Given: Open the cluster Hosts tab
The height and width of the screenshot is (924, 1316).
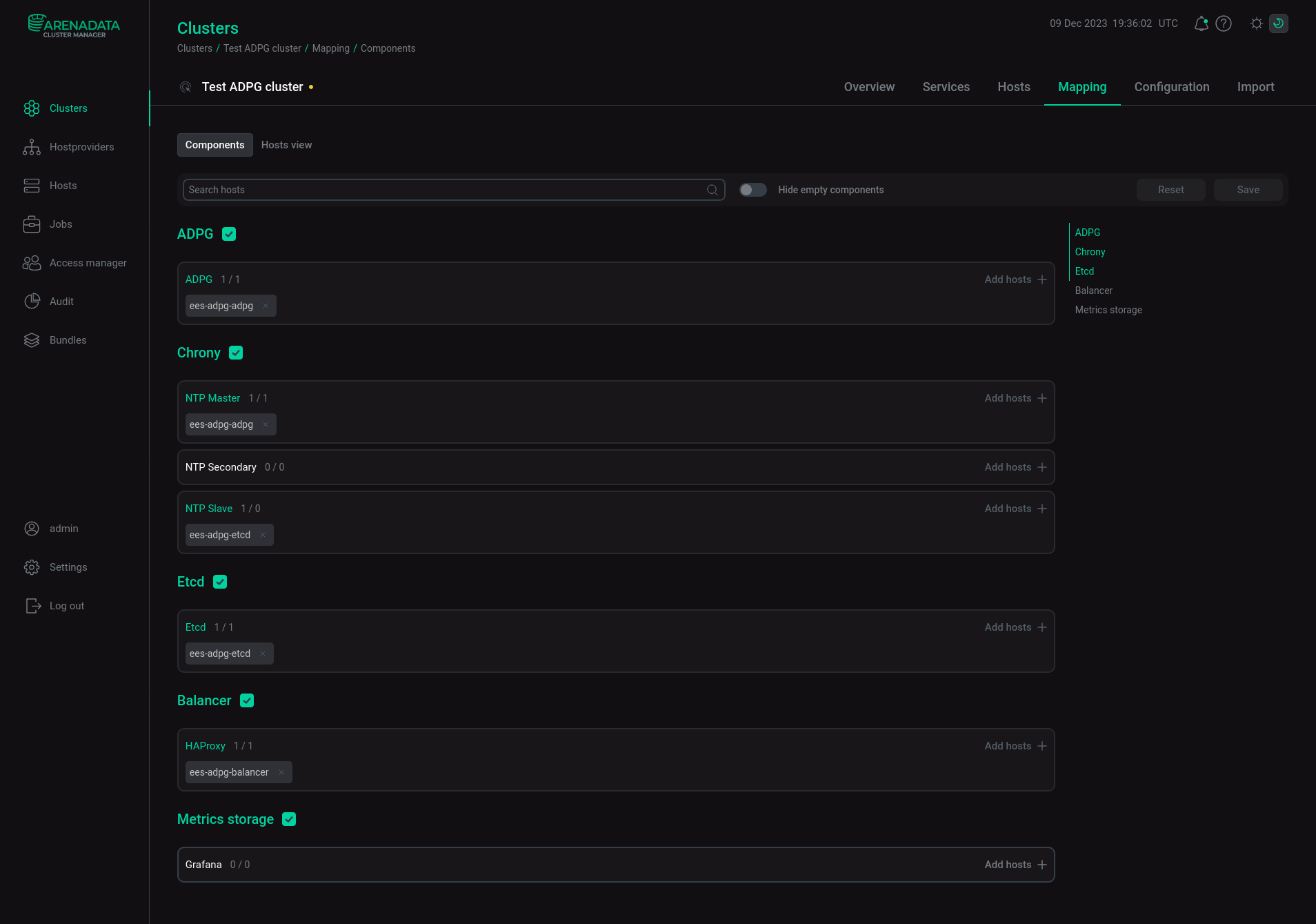Looking at the screenshot, I should pos(1014,87).
